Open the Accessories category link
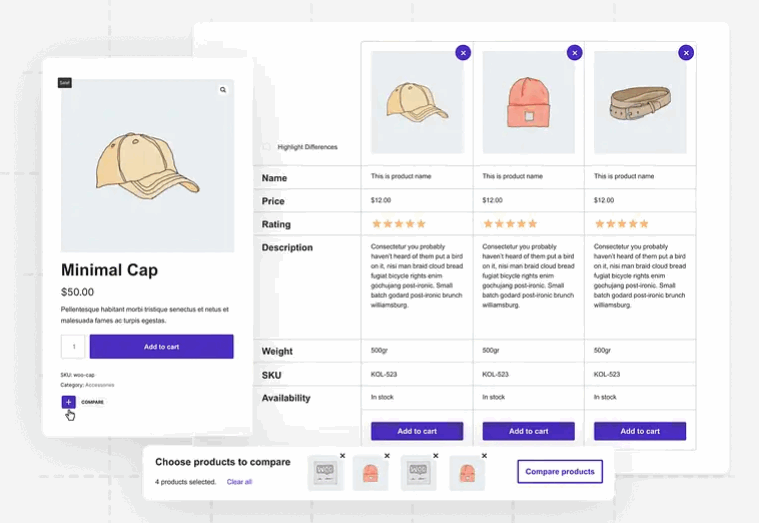This screenshot has width=759, height=523. coord(100,385)
